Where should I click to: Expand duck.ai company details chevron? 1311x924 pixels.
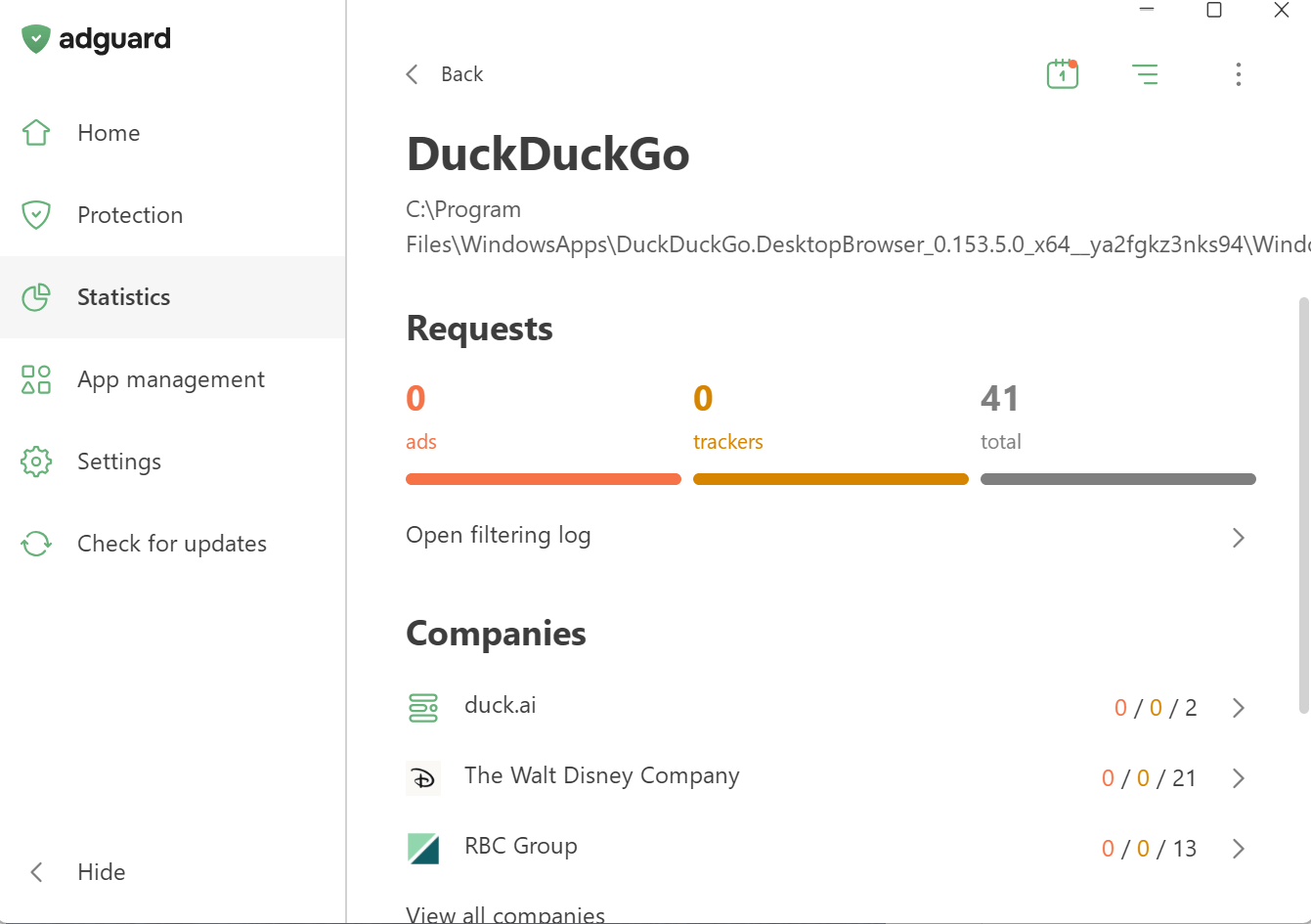click(1239, 708)
